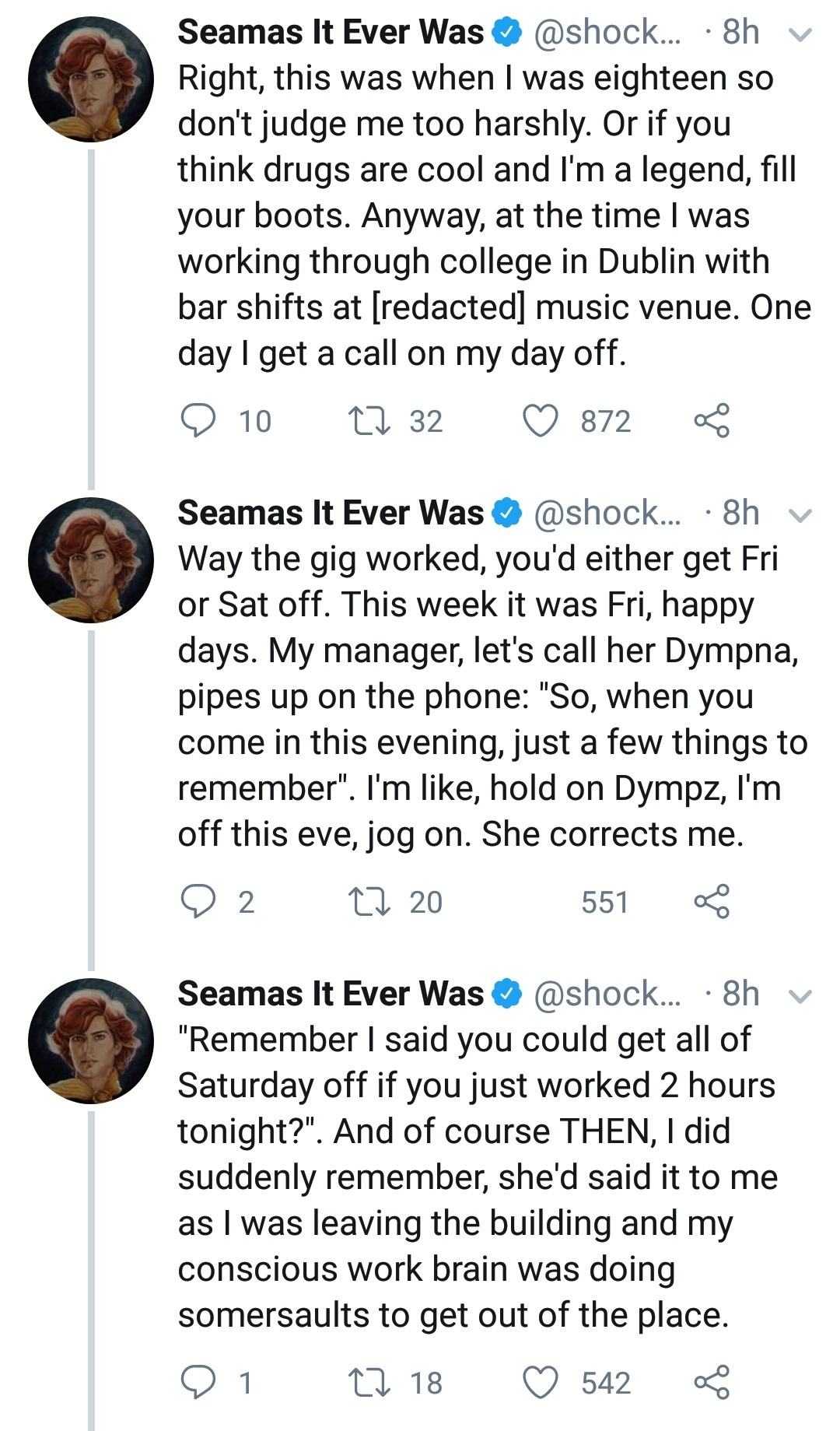Open the third tweet's more-options chevron

(800, 996)
